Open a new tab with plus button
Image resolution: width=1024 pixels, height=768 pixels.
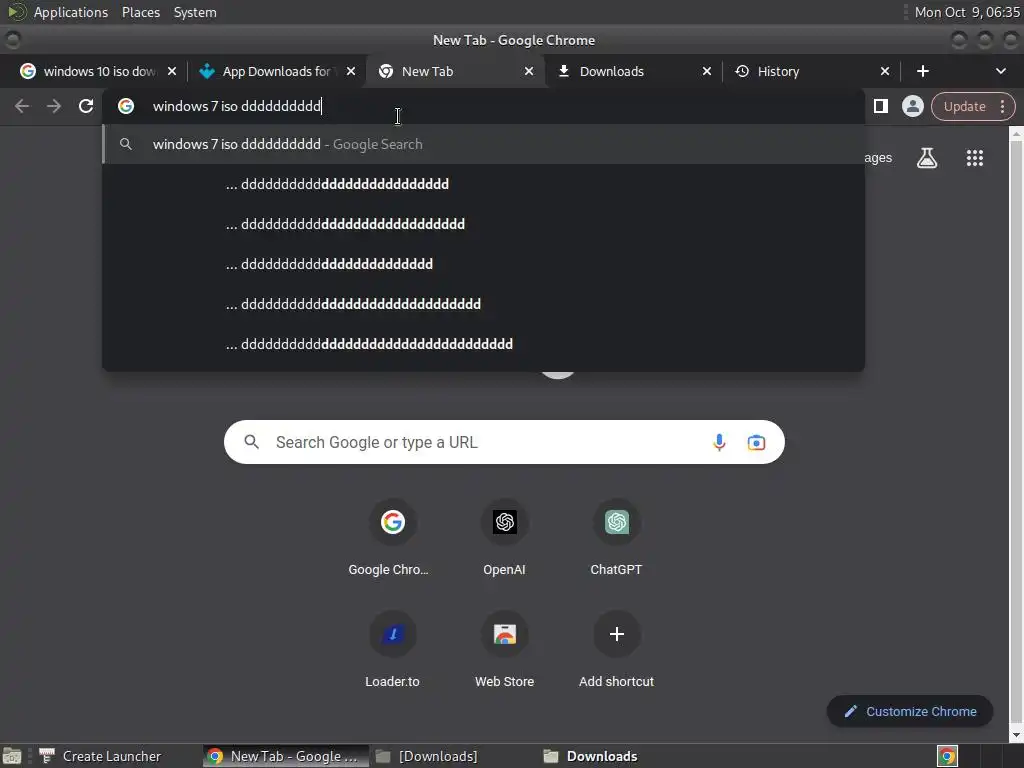coord(922,71)
